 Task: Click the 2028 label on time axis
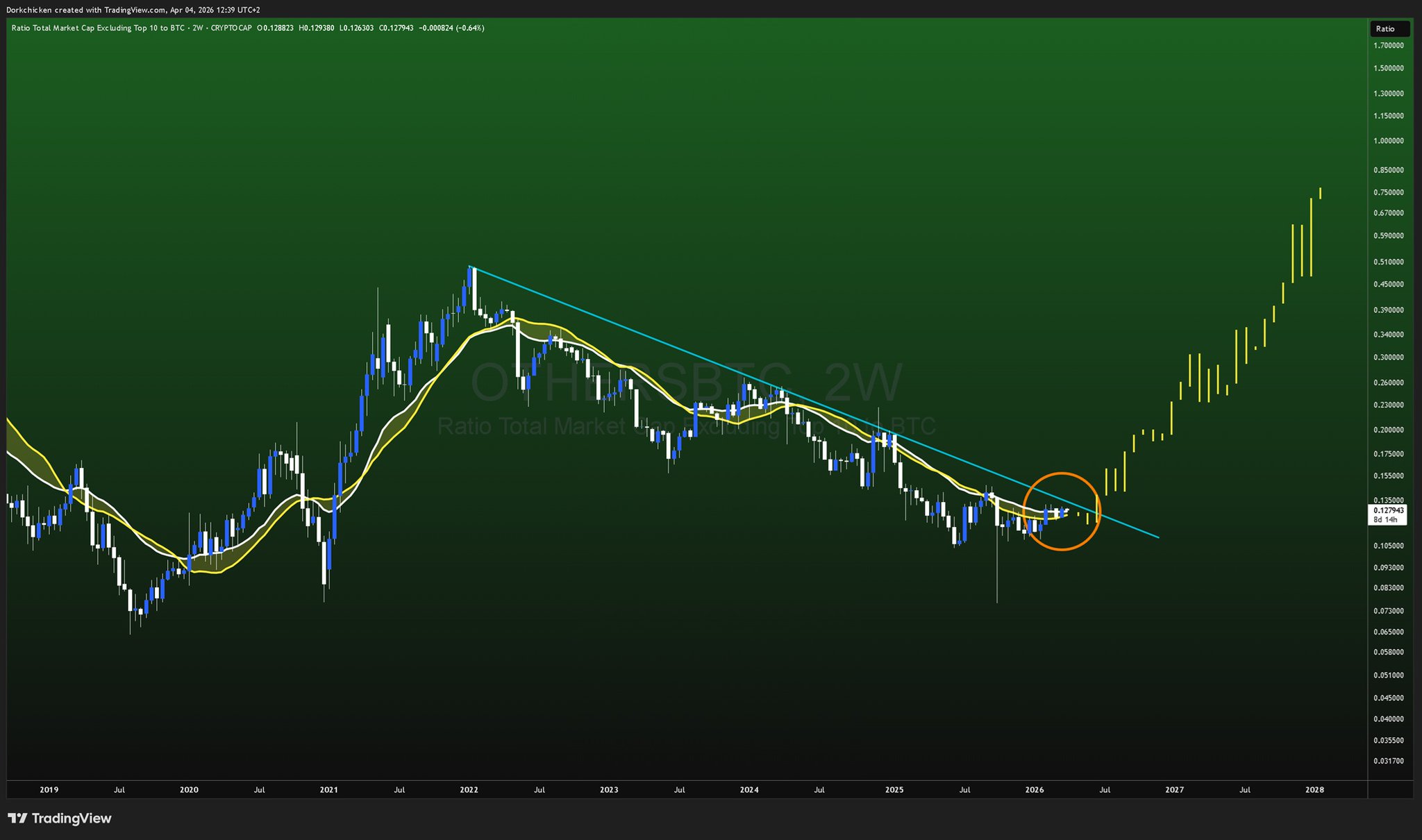1314,790
